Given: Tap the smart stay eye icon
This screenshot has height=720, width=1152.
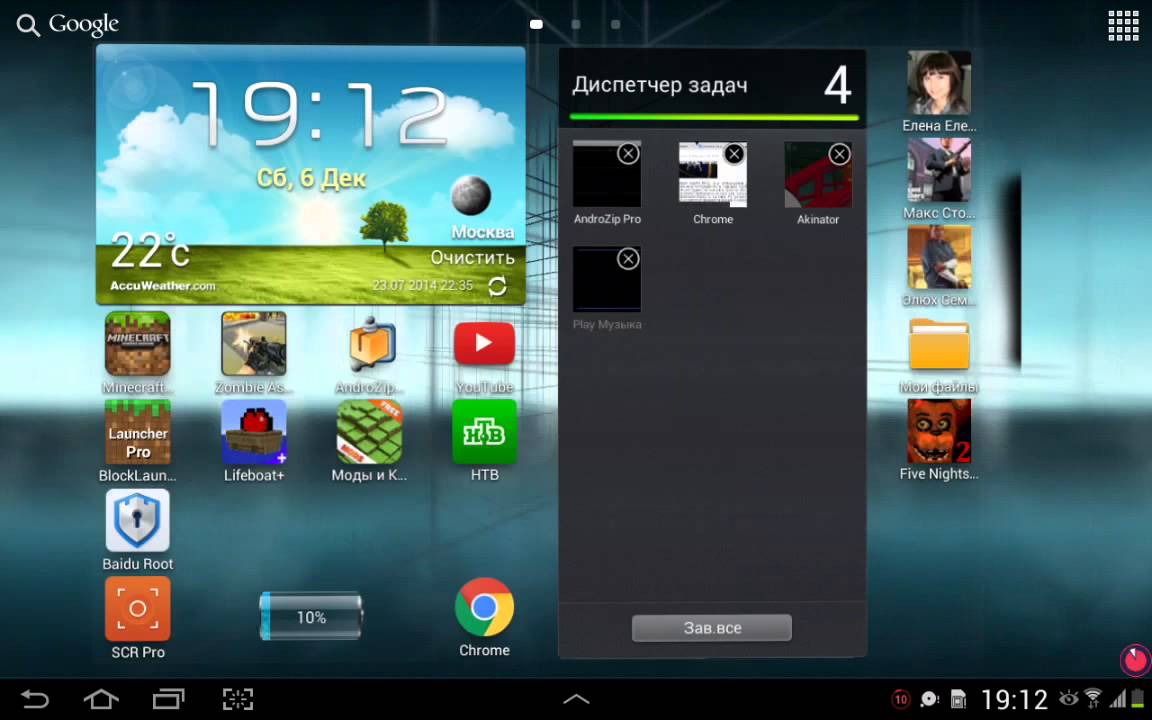Looking at the screenshot, I should pyautogui.click(x=1068, y=698).
